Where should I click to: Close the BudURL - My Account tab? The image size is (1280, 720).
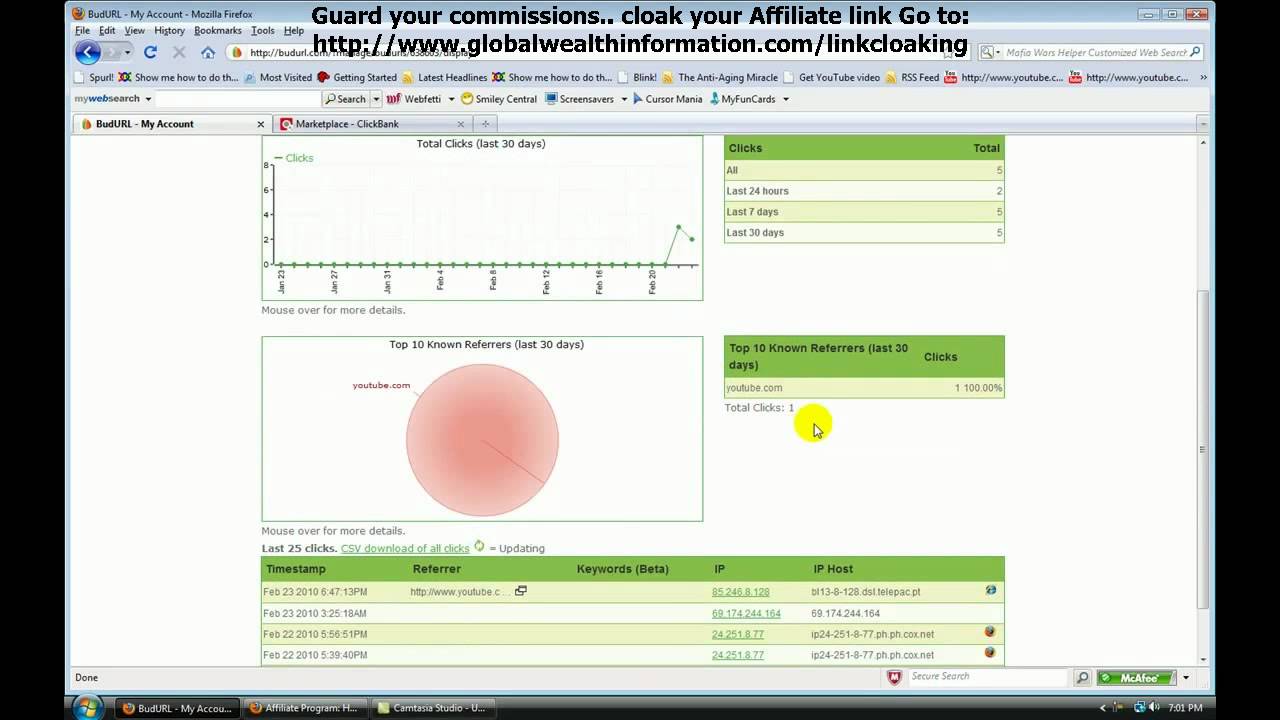click(261, 124)
